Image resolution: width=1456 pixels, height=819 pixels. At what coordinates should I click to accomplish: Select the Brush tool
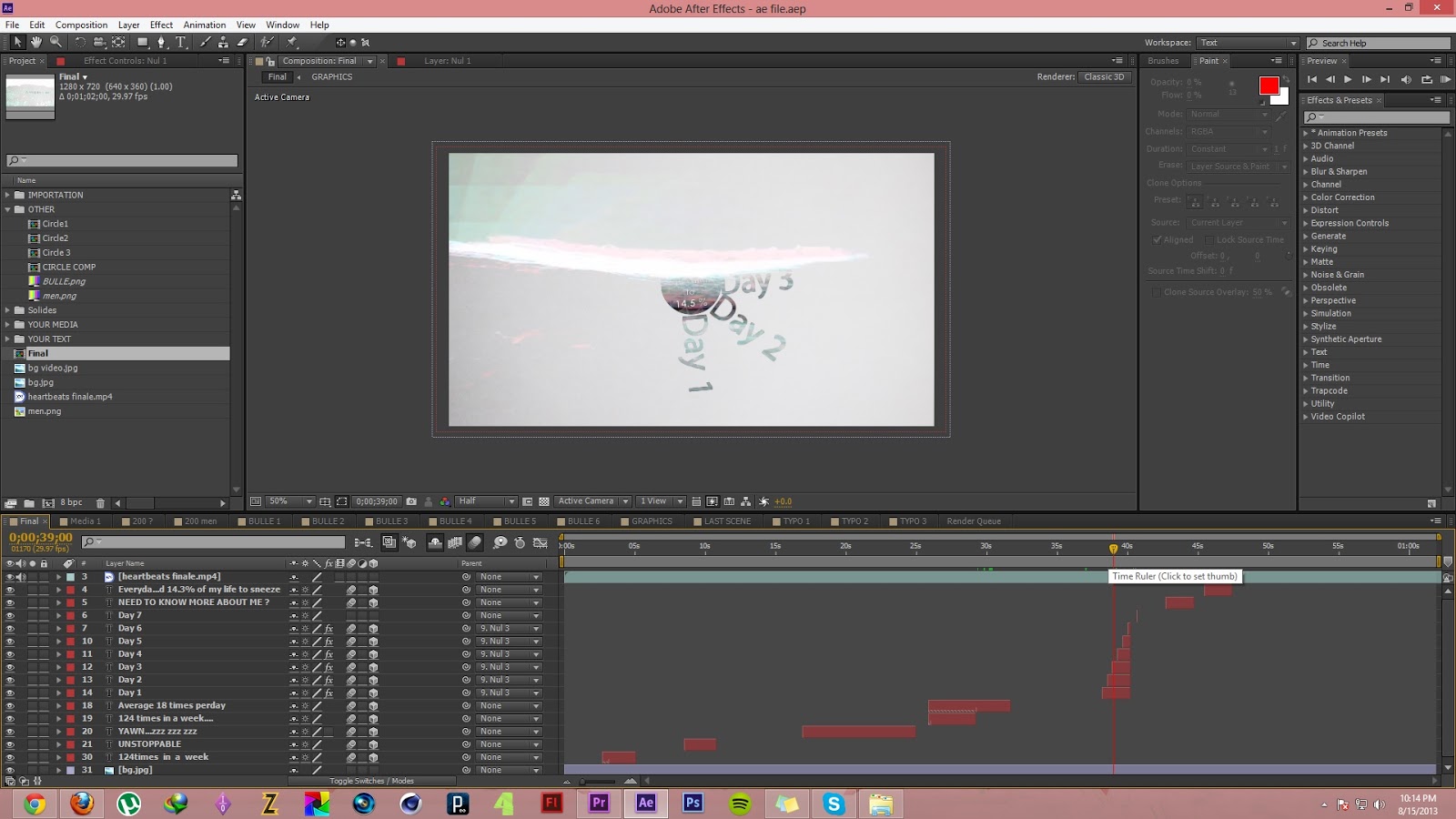click(x=206, y=42)
